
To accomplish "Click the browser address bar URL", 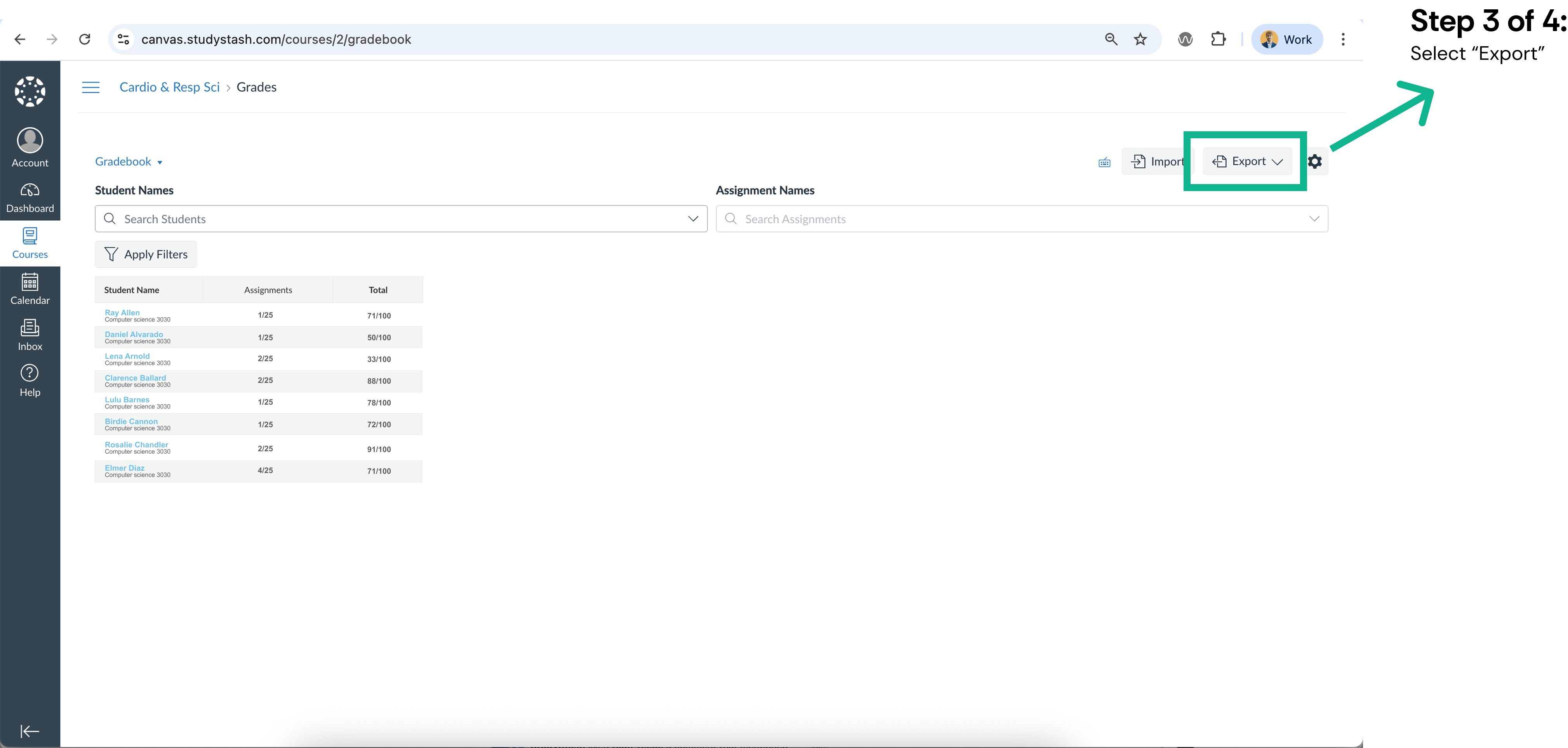I will (276, 40).
